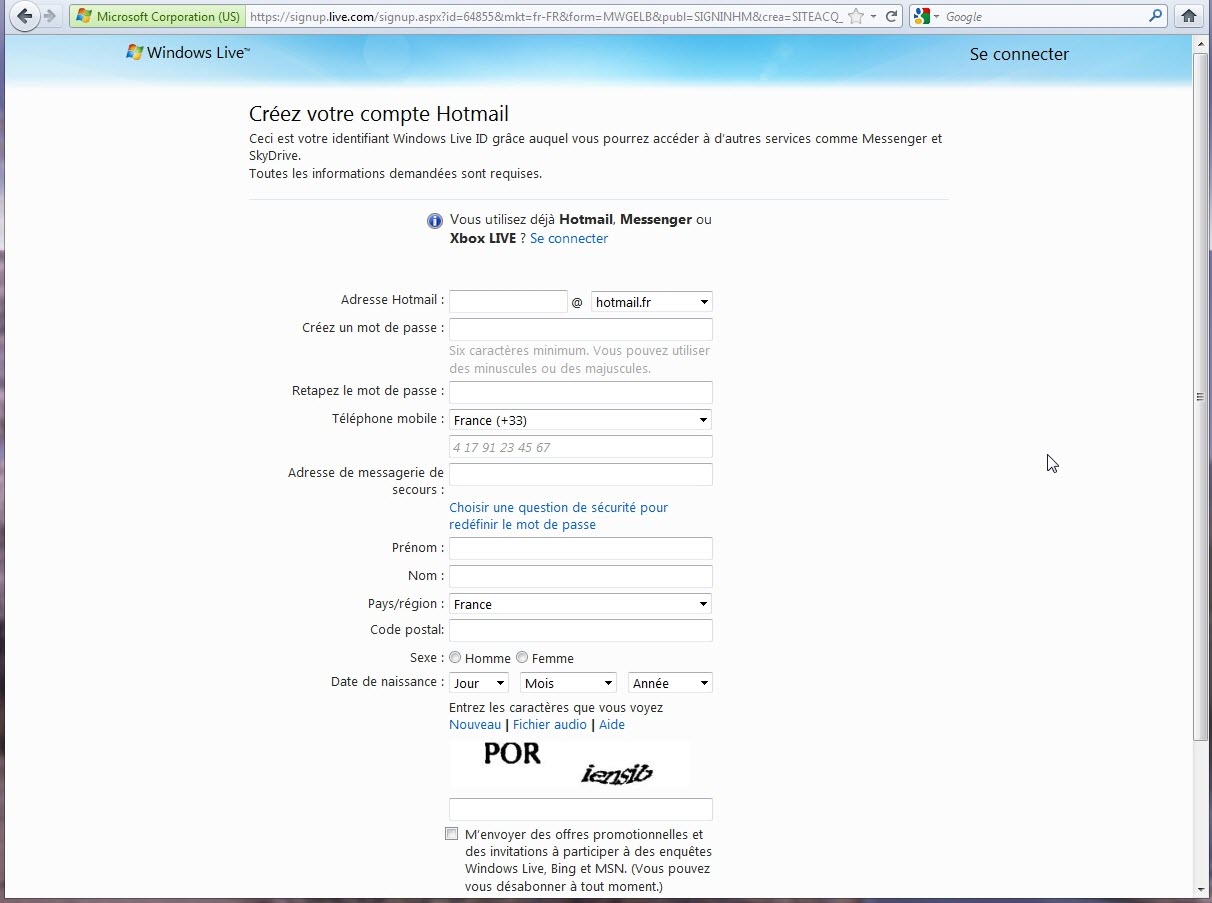Select the Homme radio button
Image resolution: width=1212 pixels, height=903 pixels.
click(455, 657)
